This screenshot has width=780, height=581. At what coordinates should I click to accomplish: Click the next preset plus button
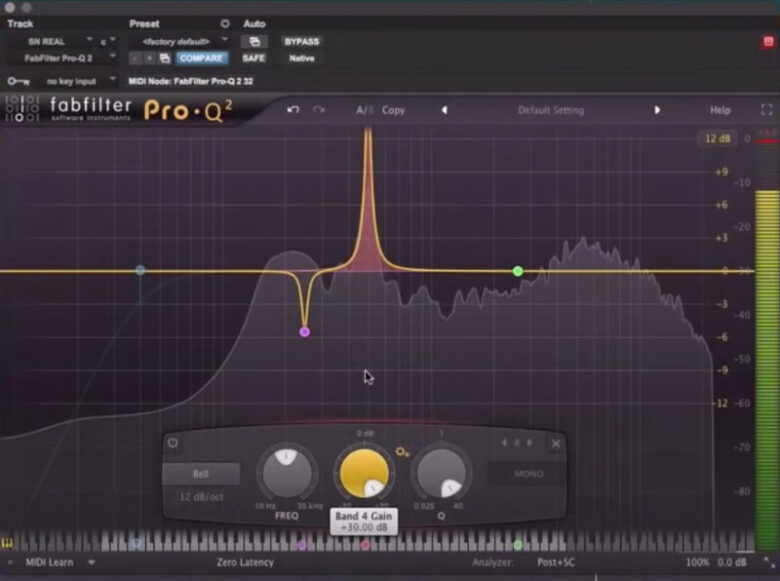149,58
